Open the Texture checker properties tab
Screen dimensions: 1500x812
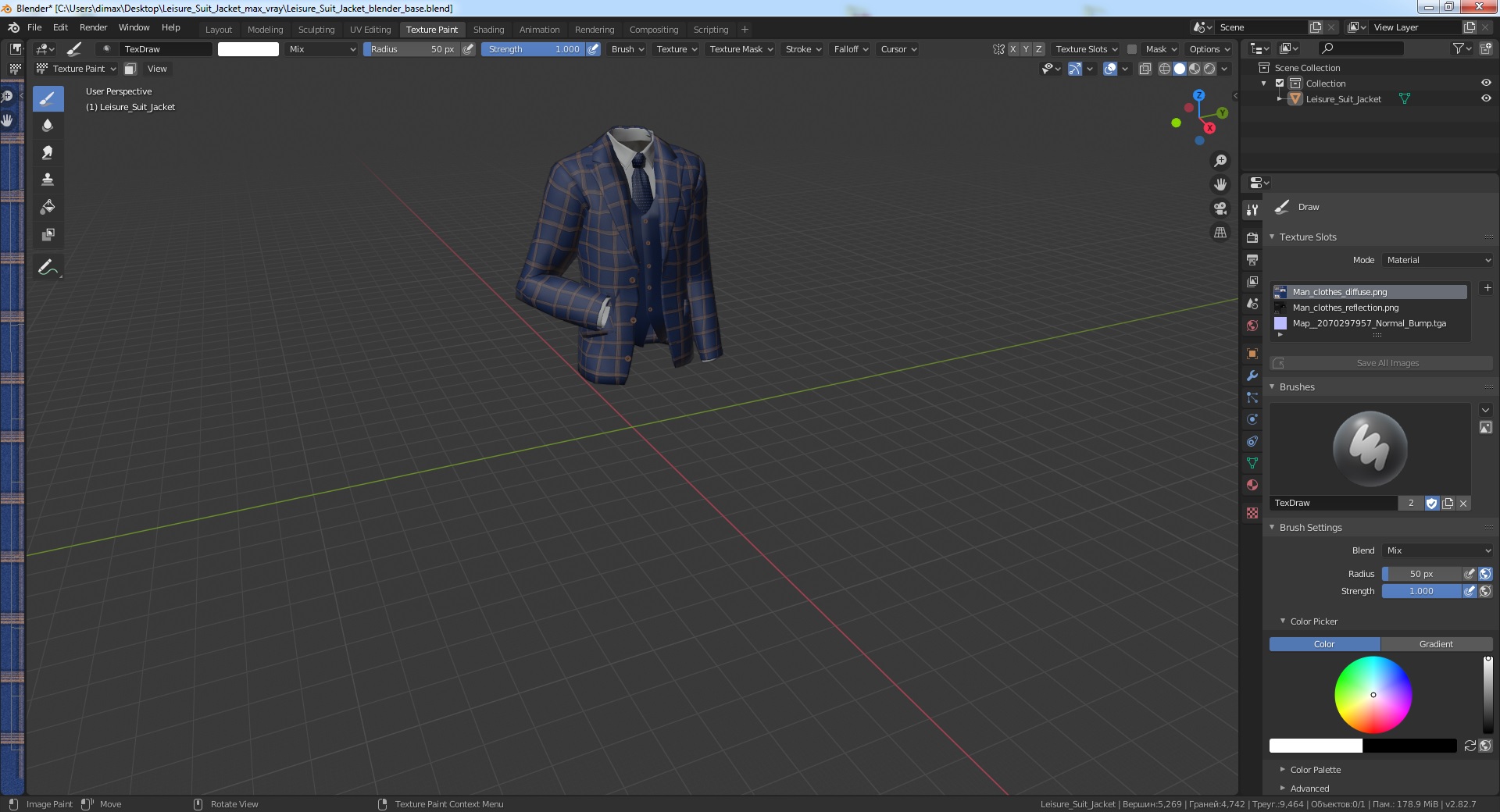1252,513
